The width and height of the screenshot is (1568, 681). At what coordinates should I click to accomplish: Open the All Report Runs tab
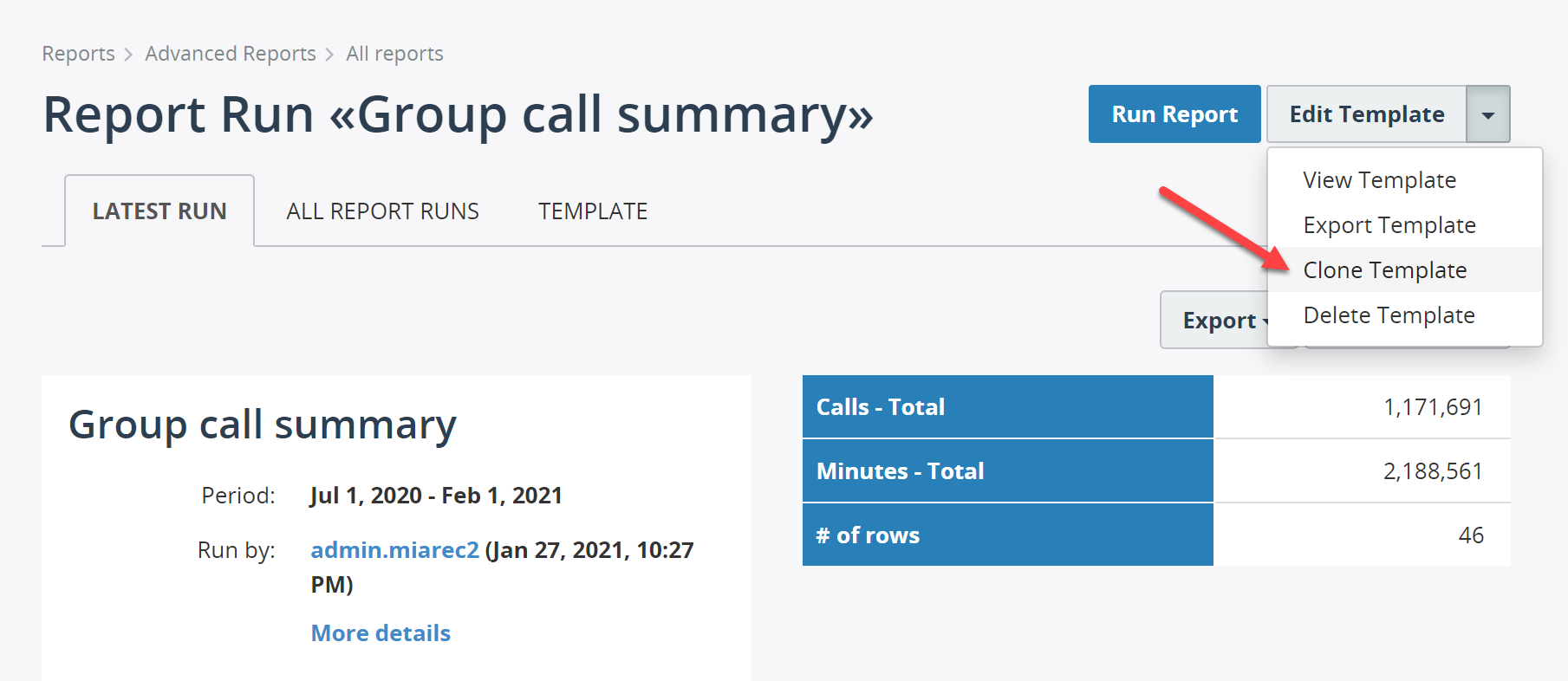(x=382, y=211)
